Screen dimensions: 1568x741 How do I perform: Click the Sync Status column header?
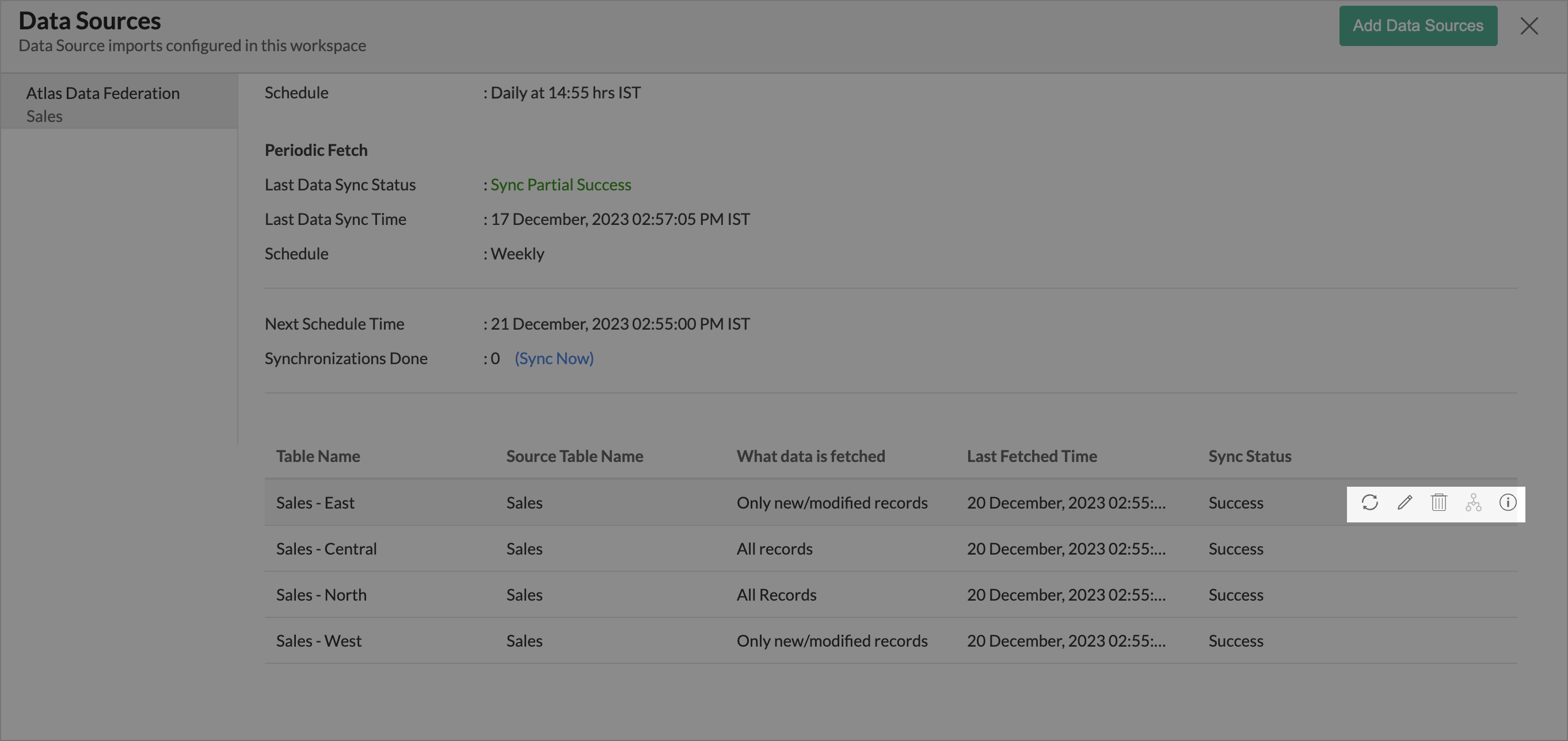coord(1250,456)
